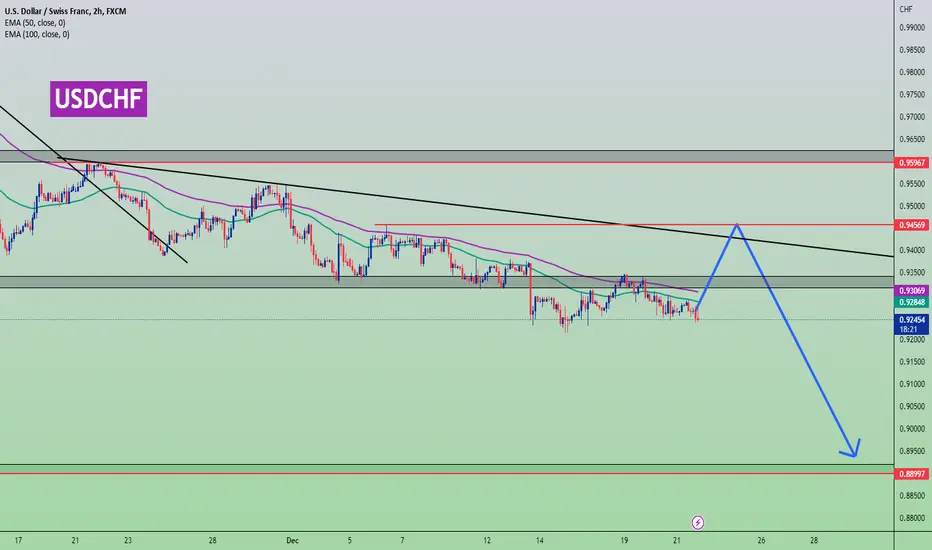Click the purple USDCHF label box
Screen dimensions: 932x550
click(x=99, y=99)
